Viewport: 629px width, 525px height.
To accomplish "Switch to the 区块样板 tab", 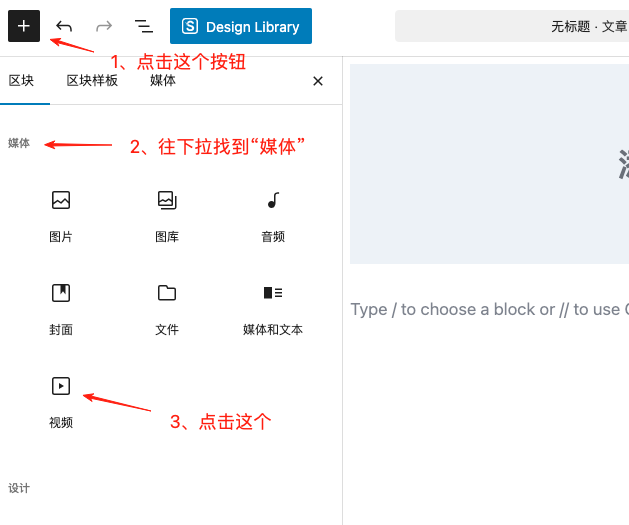I will click(x=92, y=81).
